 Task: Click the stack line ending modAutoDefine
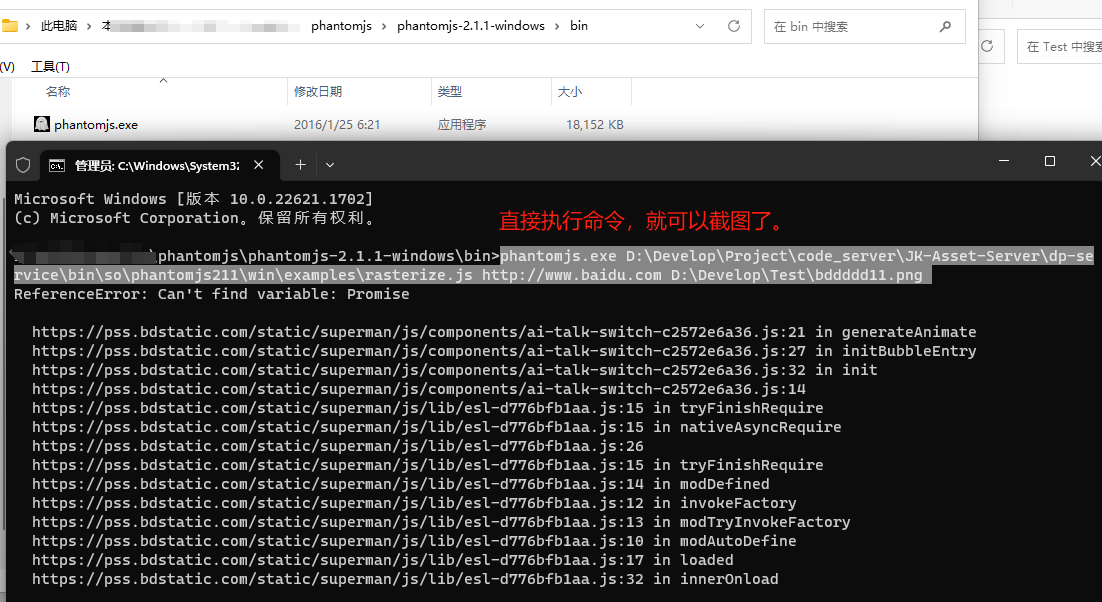[414, 541]
